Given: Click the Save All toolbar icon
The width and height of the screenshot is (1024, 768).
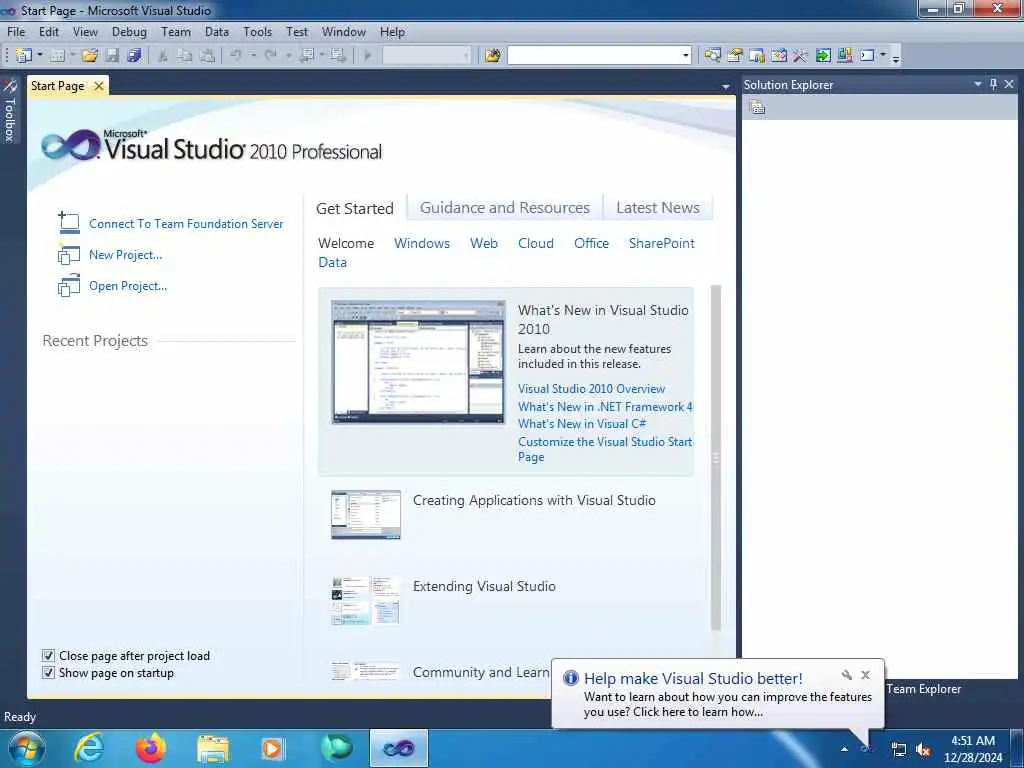Looking at the screenshot, I should click(x=135, y=56).
